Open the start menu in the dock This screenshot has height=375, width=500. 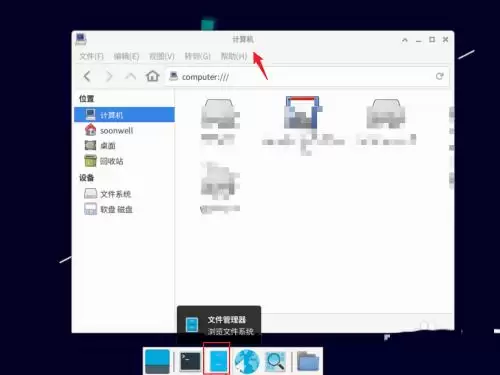pos(157,361)
